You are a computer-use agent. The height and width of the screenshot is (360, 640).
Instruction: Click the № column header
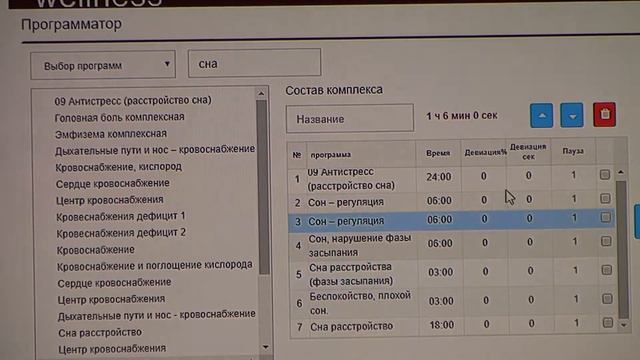297,155
